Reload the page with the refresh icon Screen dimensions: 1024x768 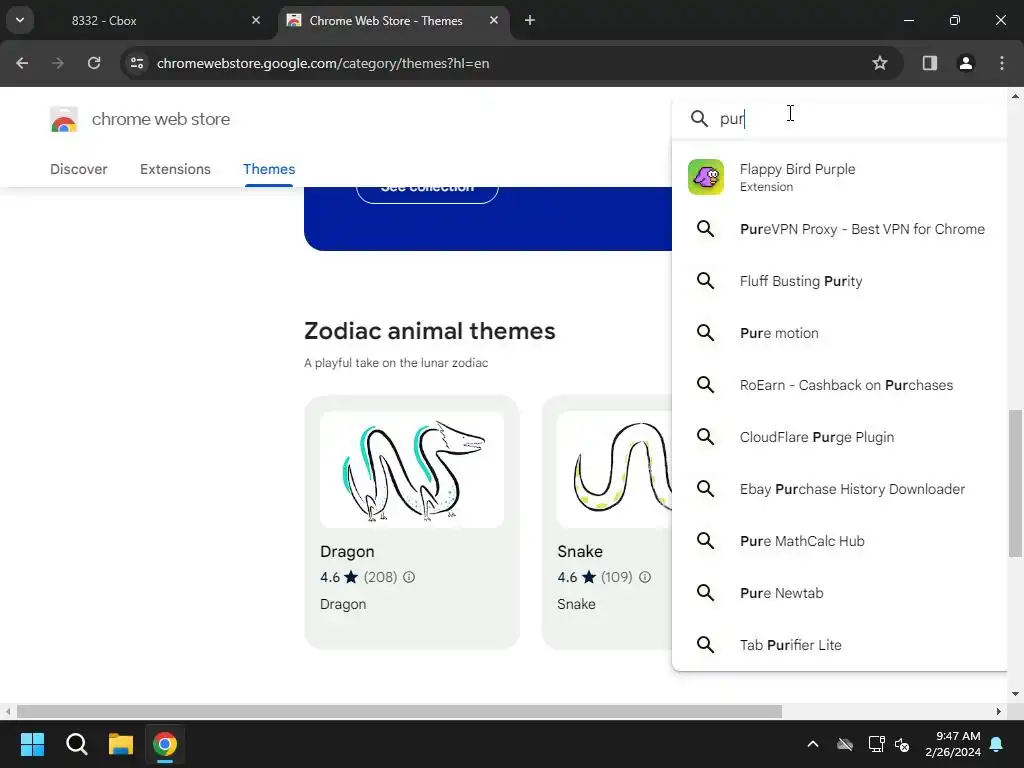pyautogui.click(x=94, y=63)
